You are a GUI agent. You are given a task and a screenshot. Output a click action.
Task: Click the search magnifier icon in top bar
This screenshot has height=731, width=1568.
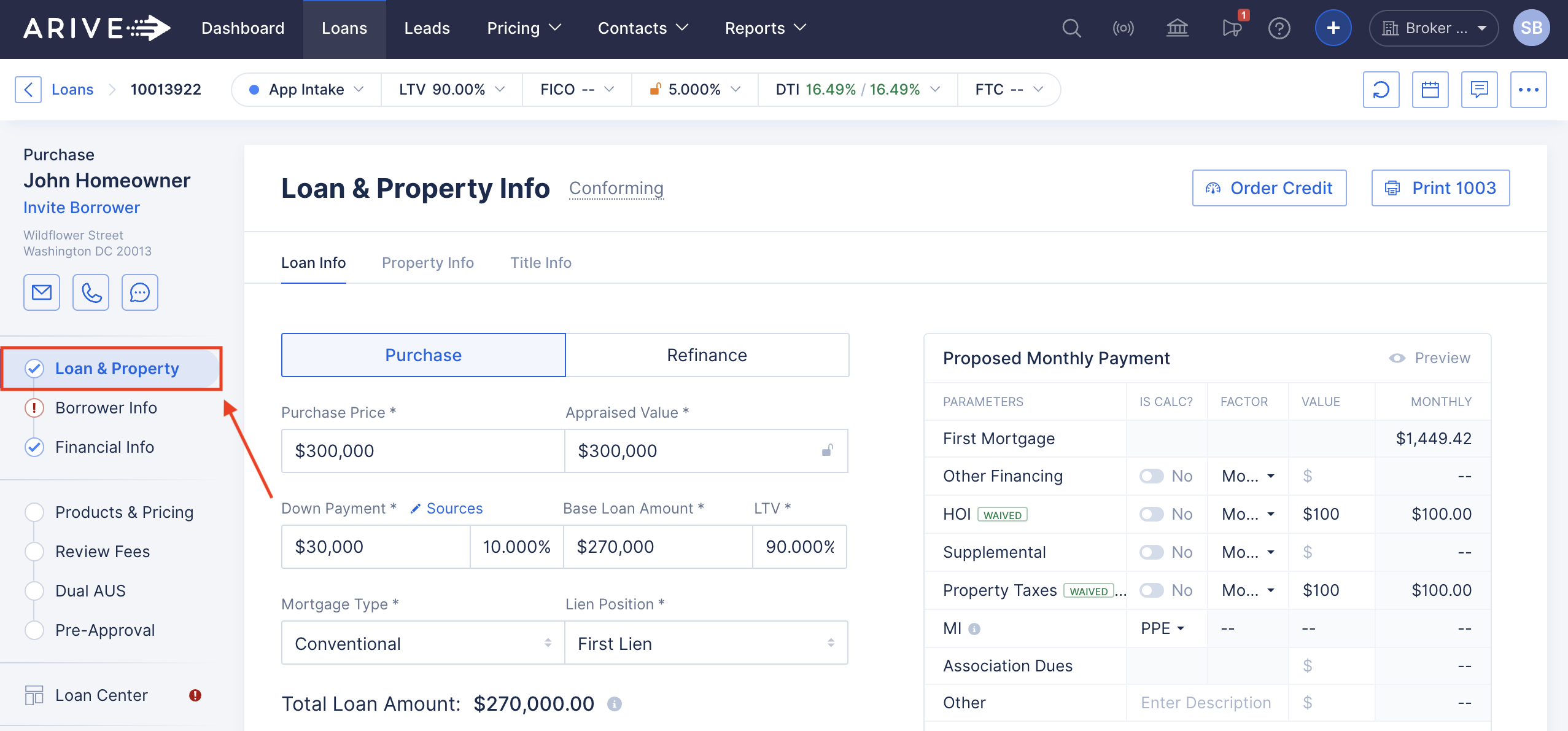click(1071, 28)
